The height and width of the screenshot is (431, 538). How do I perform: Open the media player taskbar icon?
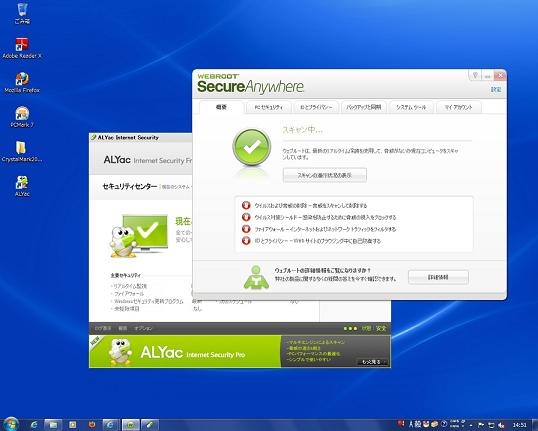click(72, 424)
